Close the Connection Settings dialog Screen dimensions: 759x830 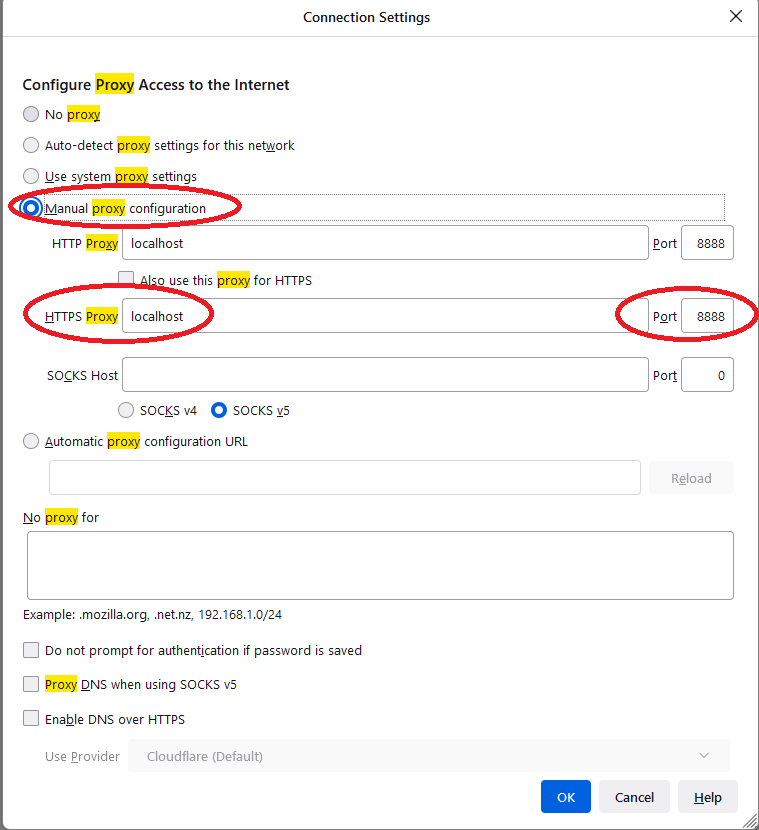736,16
